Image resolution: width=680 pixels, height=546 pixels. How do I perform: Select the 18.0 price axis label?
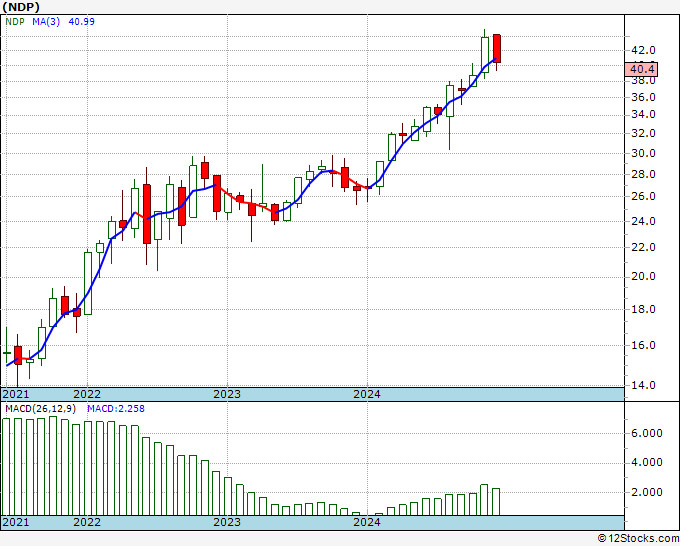(643, 310)
